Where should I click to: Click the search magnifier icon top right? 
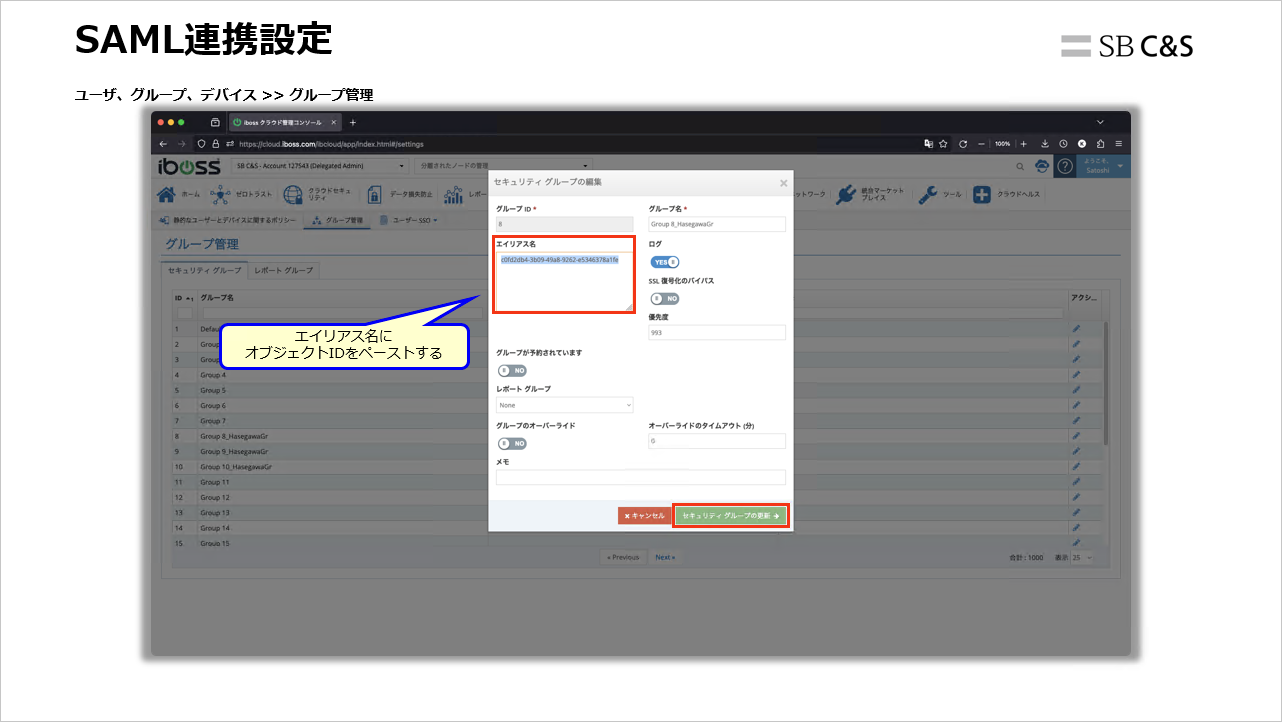[x=1019, y=167]
